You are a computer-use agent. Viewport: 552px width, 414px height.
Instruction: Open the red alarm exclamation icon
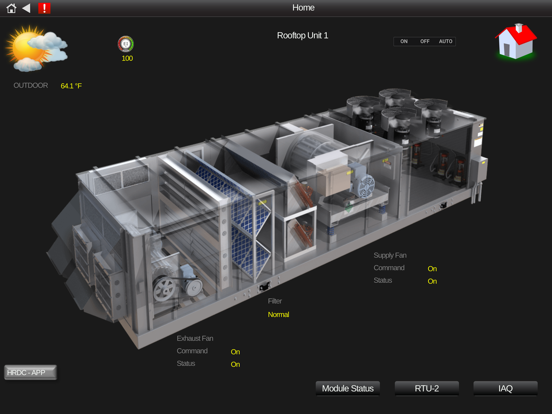coord(44,8)
